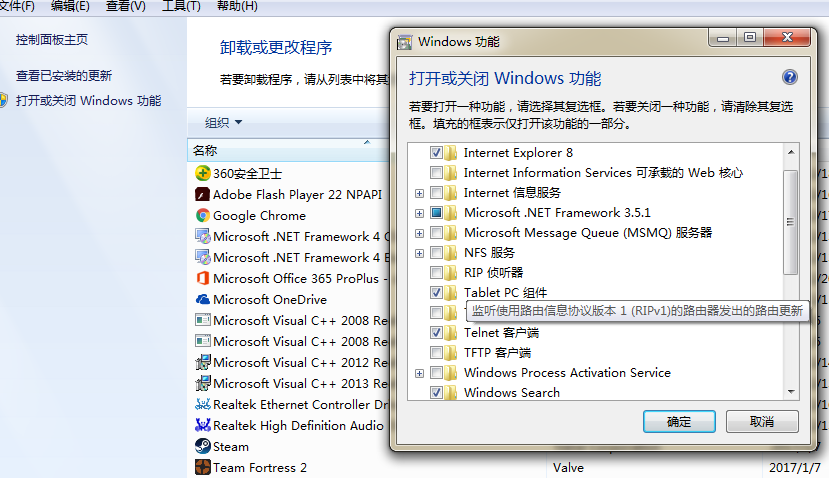
Task: Click the folder icon beside Windows Search
Action: pos(451,393)
